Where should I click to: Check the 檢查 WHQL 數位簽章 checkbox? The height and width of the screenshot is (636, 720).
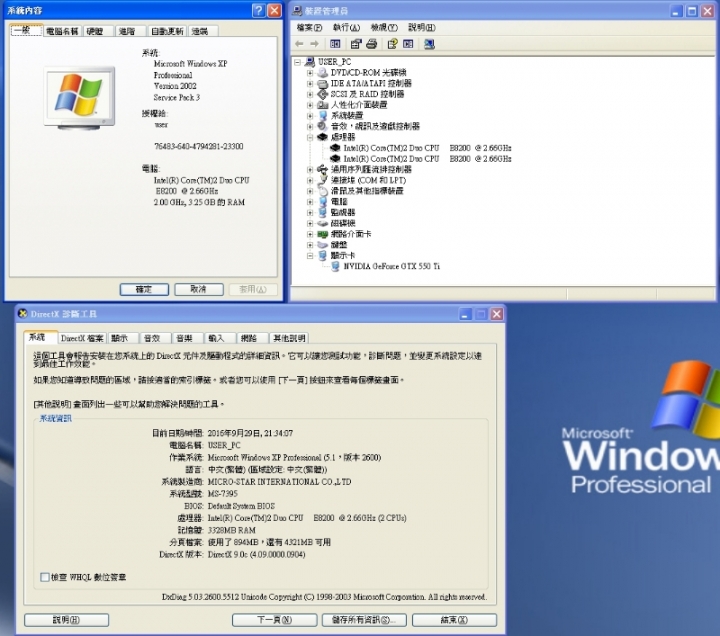pyautogui.click(x=45, y=577)
